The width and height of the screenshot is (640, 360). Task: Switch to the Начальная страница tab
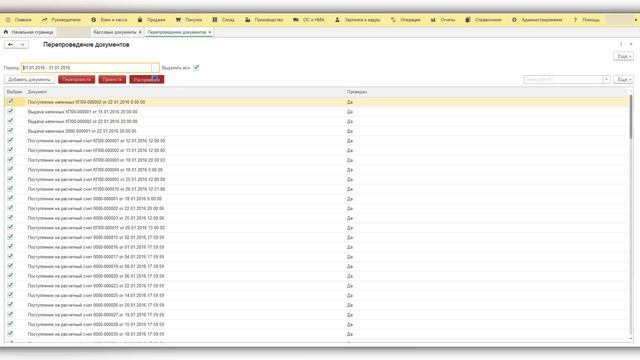click(x=32, y=32)
